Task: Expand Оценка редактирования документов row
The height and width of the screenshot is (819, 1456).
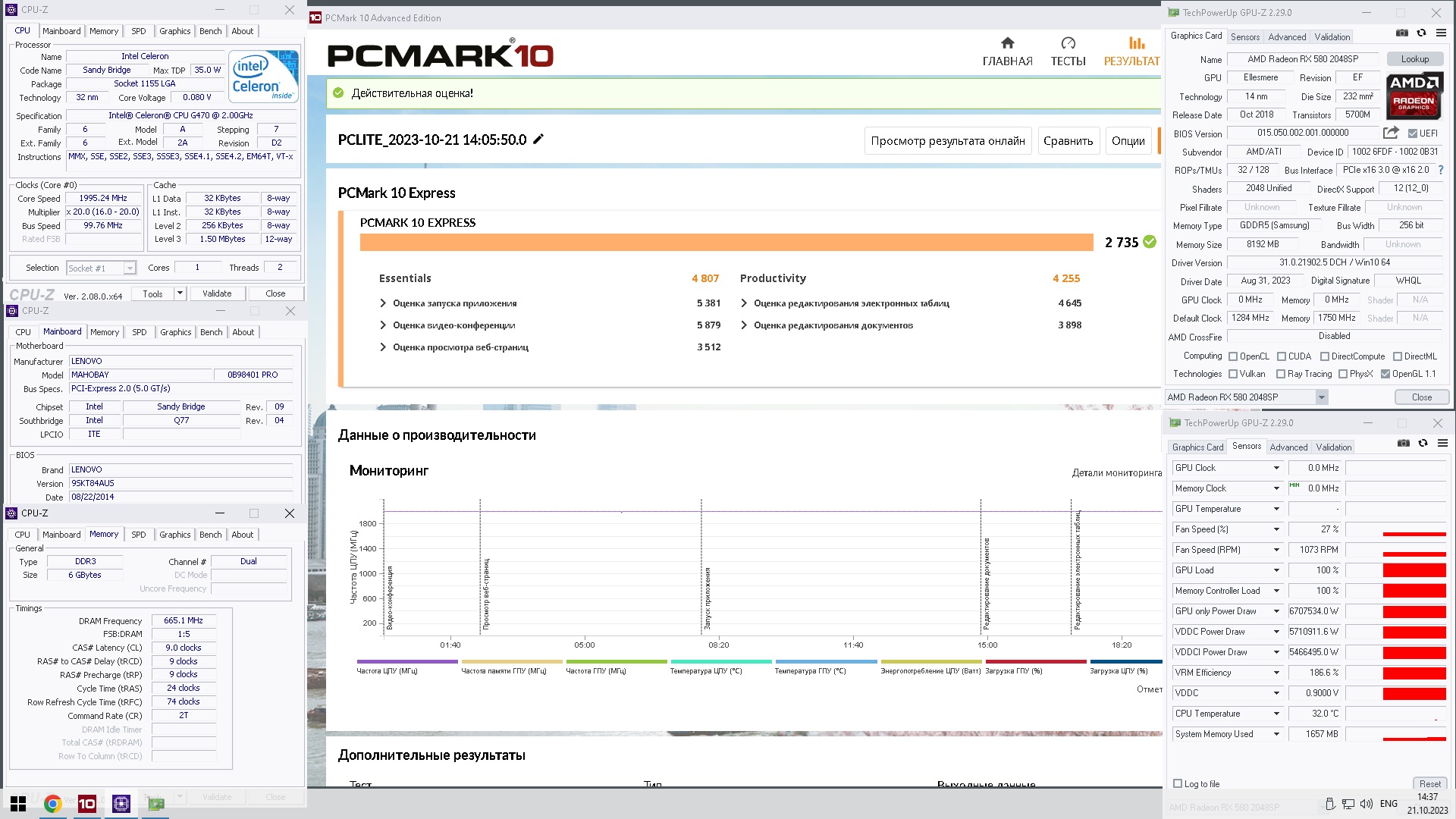Action: [744, 325]
